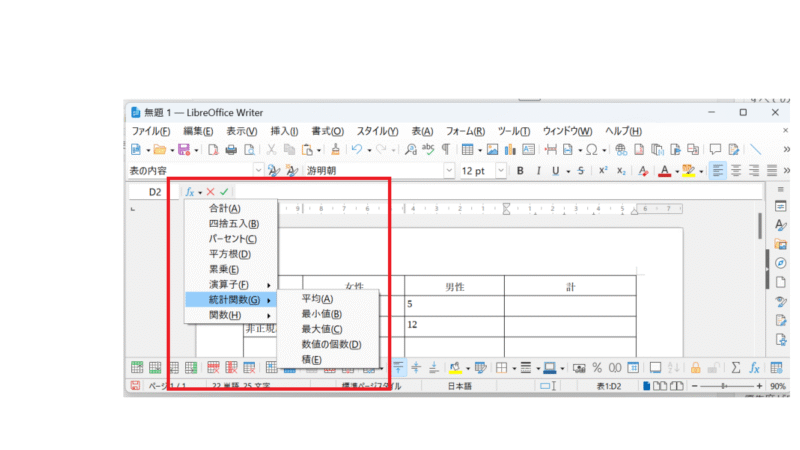Open Insert Table dropdown arrow
The height and width of the screenshot is (450, 800).
point(480,150)
